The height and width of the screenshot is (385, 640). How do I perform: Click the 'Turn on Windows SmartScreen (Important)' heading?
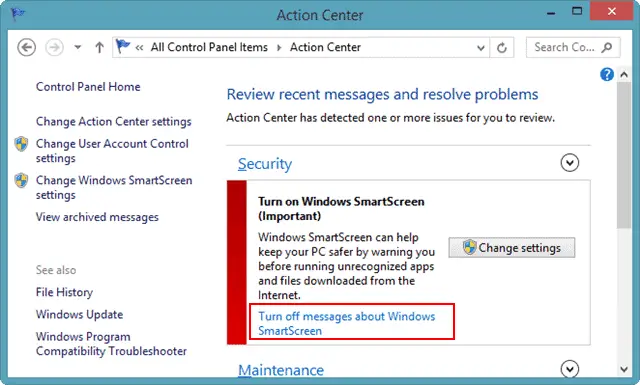[x=341, y=209]
